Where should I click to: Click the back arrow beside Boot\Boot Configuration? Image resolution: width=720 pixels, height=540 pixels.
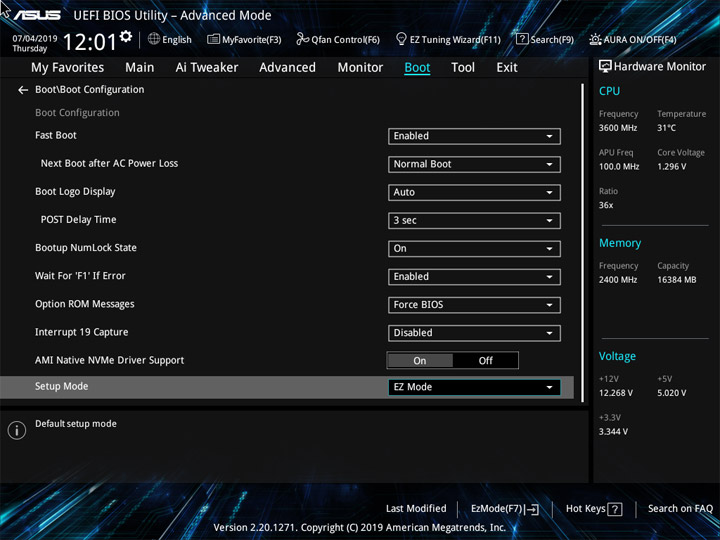tap(23, 90)
